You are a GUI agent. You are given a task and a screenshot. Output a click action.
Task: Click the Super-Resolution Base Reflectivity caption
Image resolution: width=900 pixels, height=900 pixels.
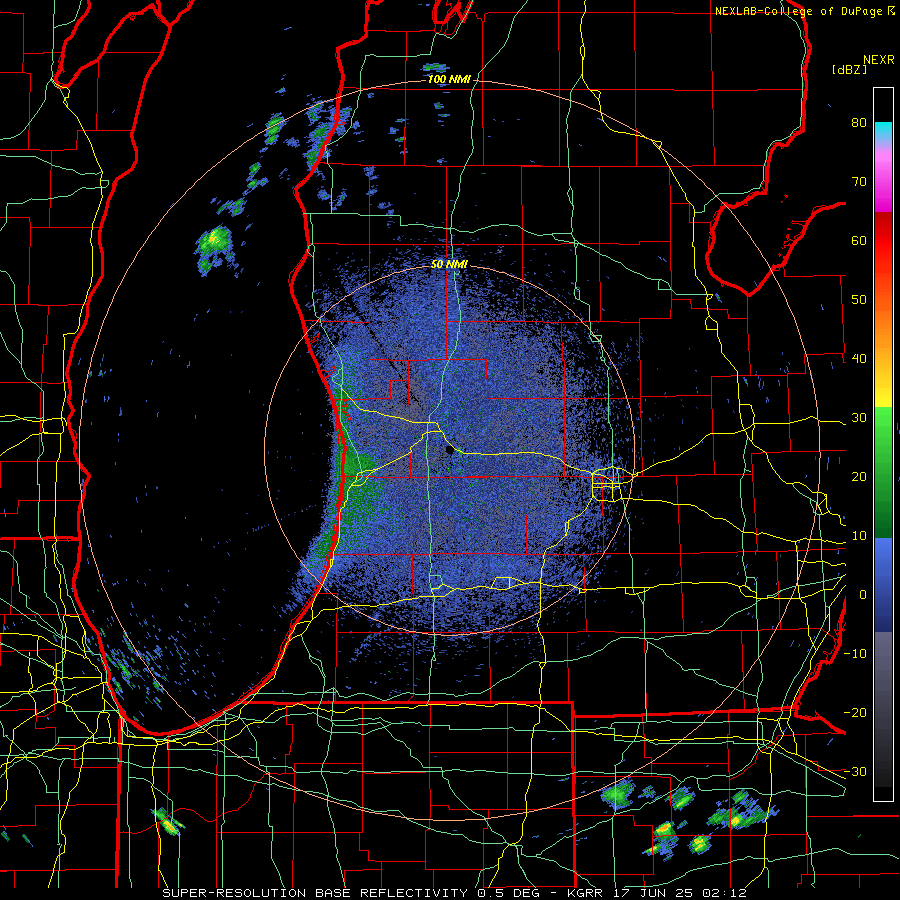[x=454, y=893]
